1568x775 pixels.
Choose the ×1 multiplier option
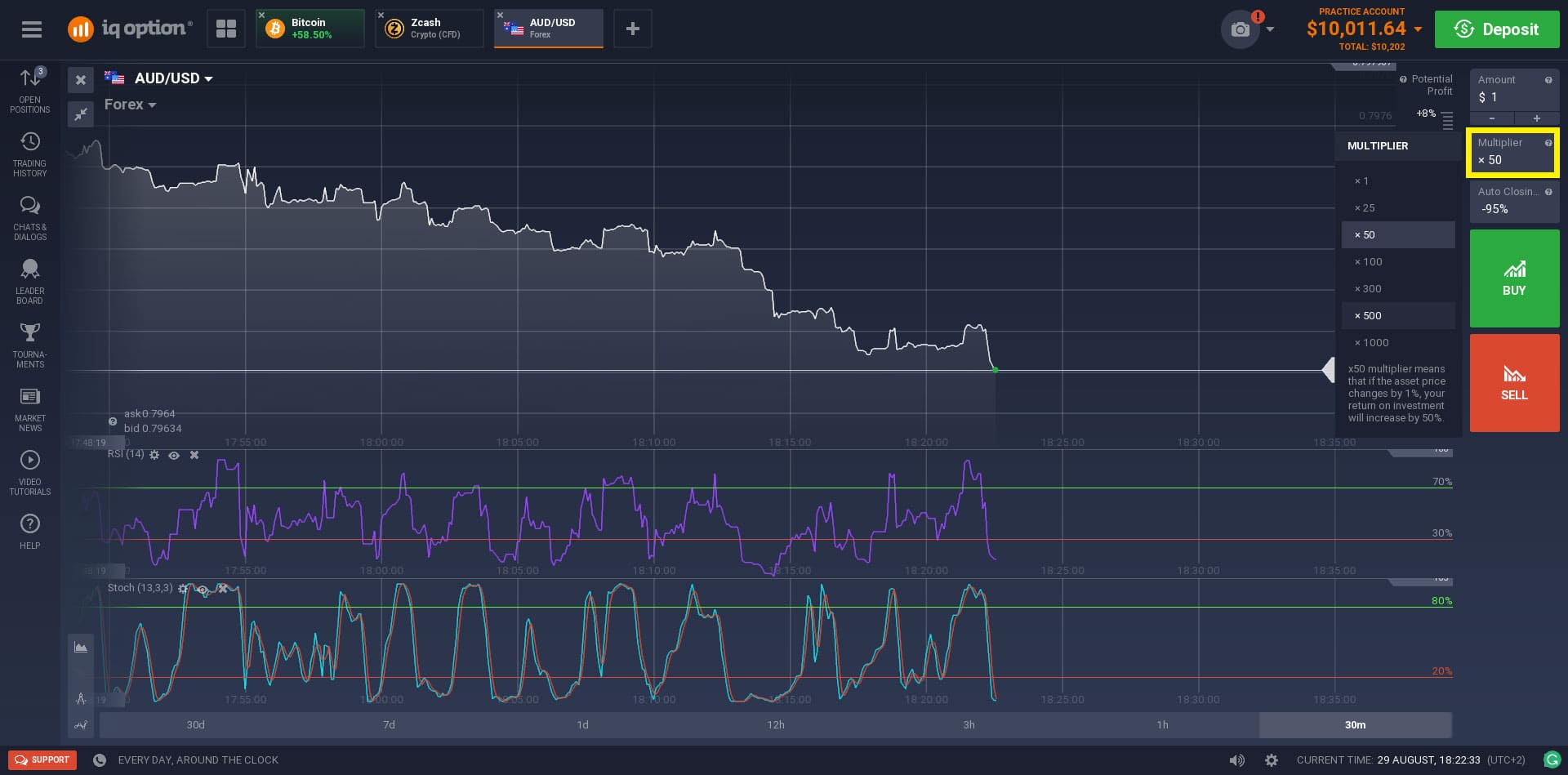[1398, 181]
